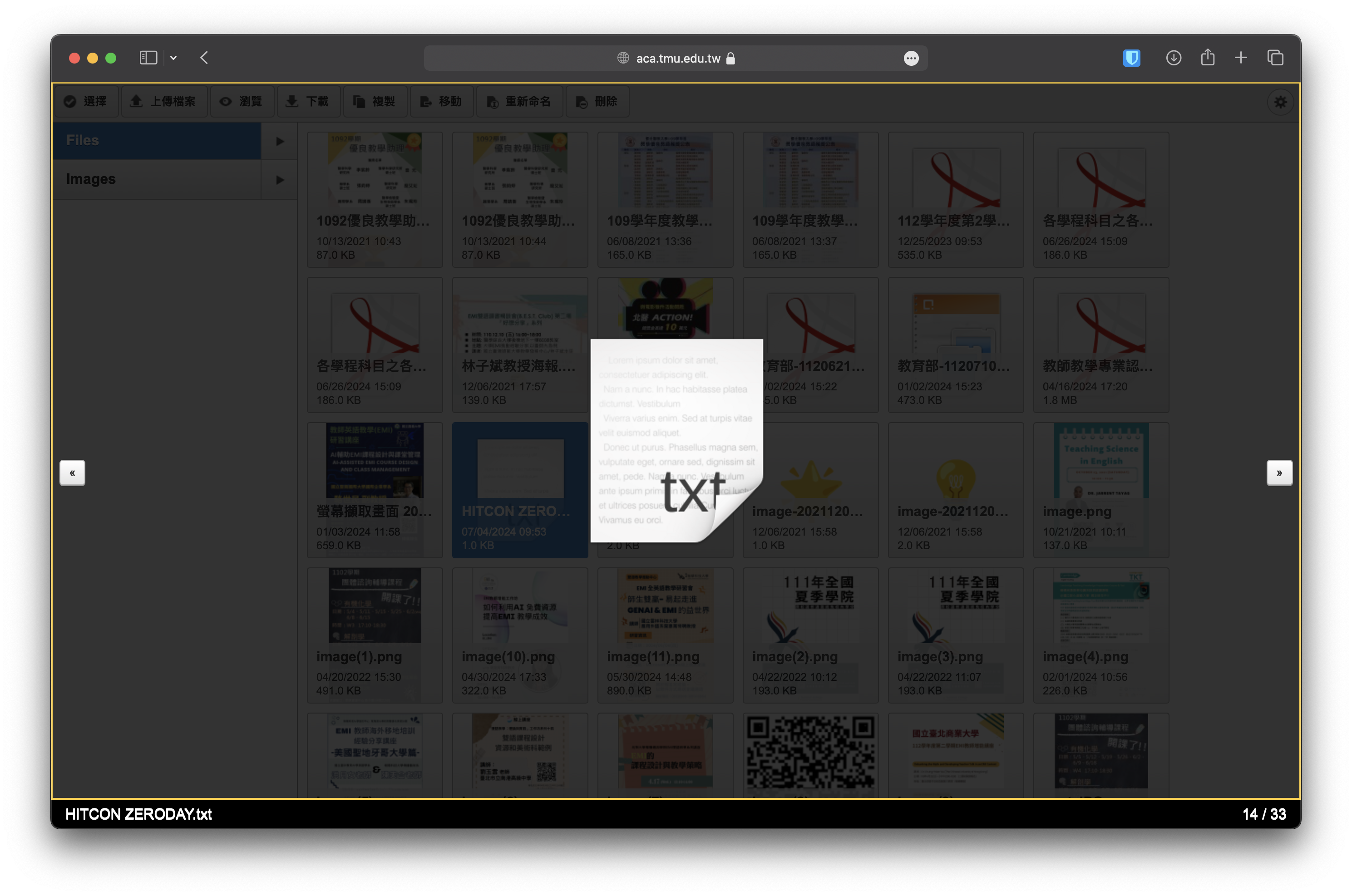Select the 螢幕擷取畫面 20... screenshot file
The image size is (1352, 896).
click(x=375, y=490)
